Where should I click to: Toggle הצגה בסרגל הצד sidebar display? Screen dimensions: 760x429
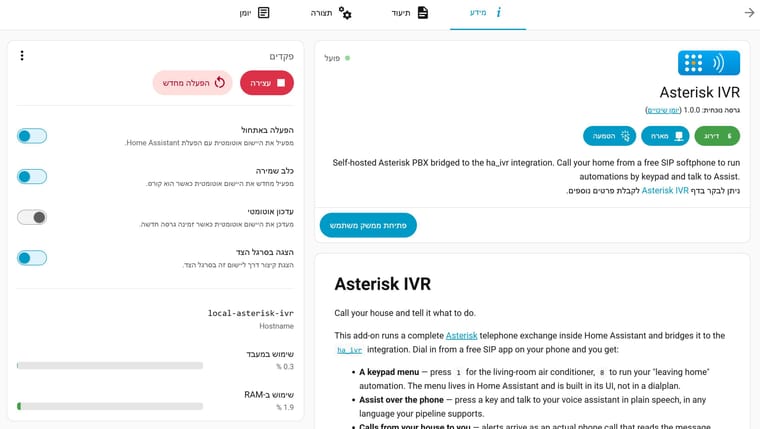32,258
